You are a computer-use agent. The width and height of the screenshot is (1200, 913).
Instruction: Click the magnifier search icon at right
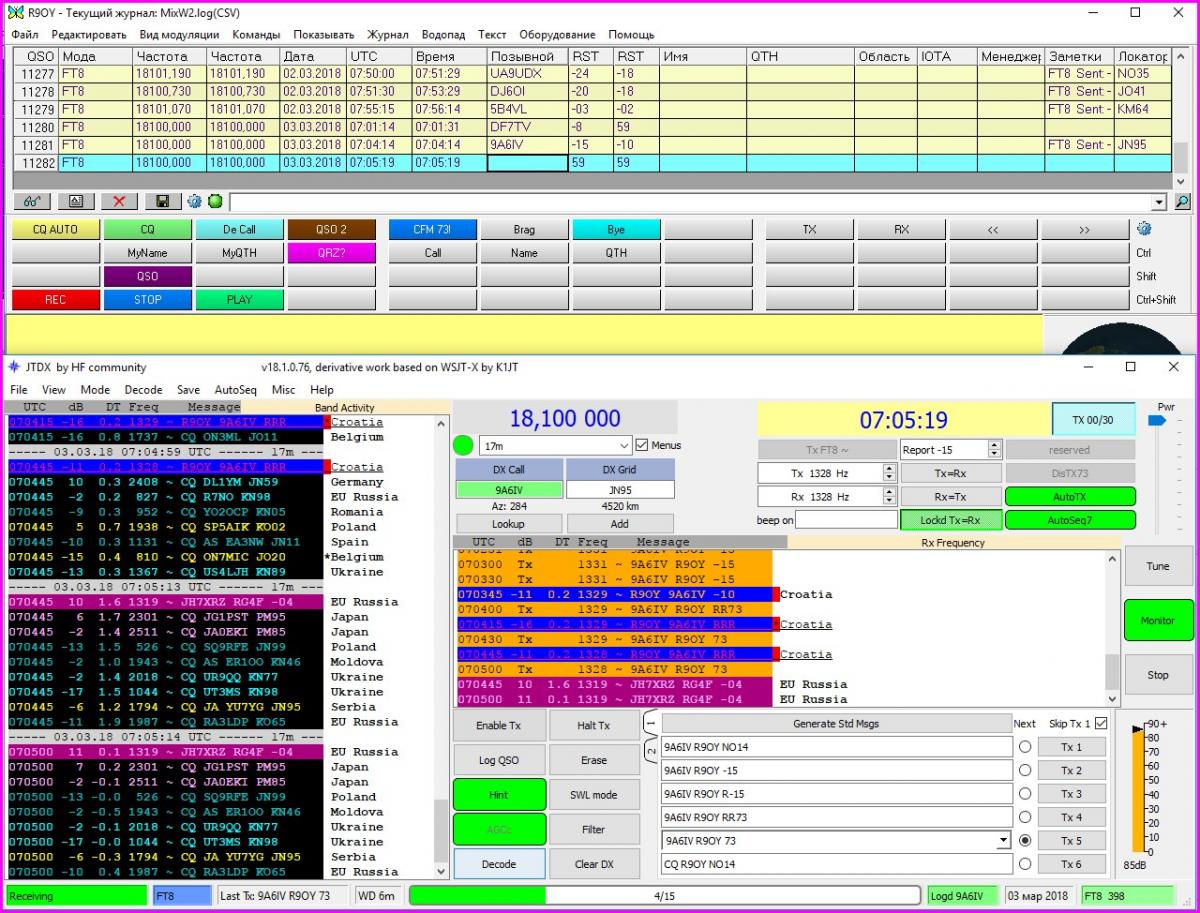coord(1182,201)
